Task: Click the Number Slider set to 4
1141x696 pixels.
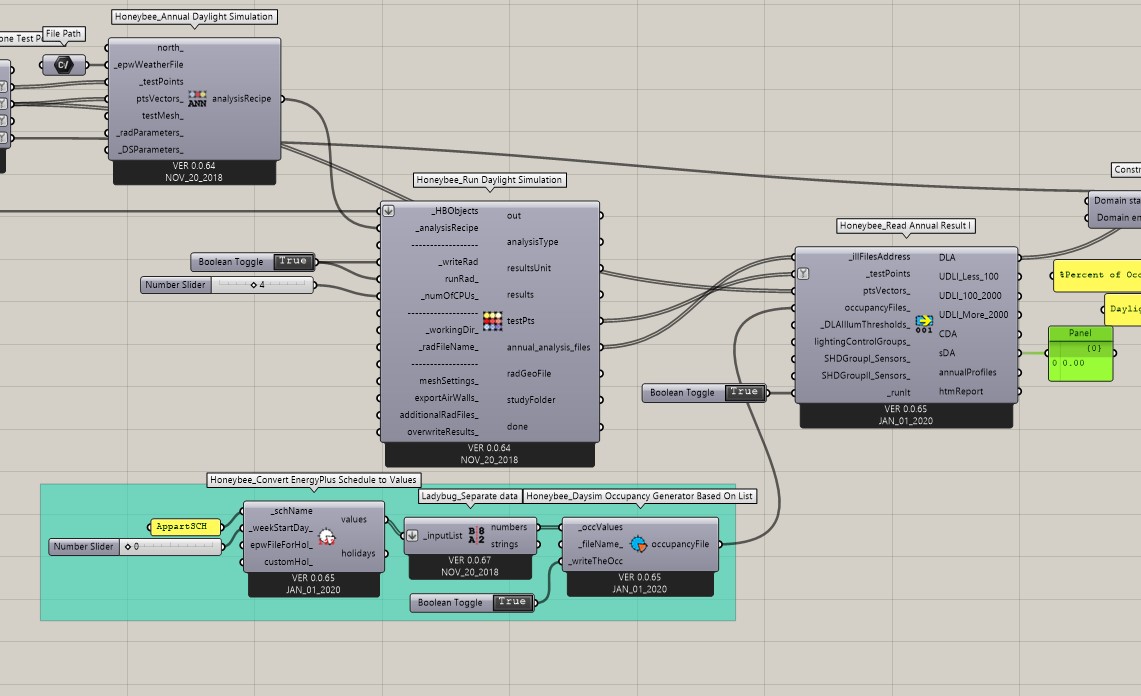Action: pyautogui.click(x=228, y=285)
